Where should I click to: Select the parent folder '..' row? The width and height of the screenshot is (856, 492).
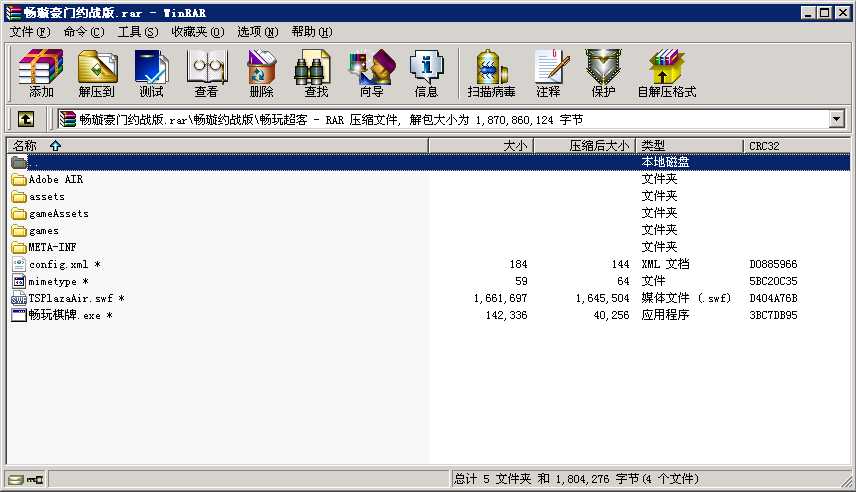428,162
